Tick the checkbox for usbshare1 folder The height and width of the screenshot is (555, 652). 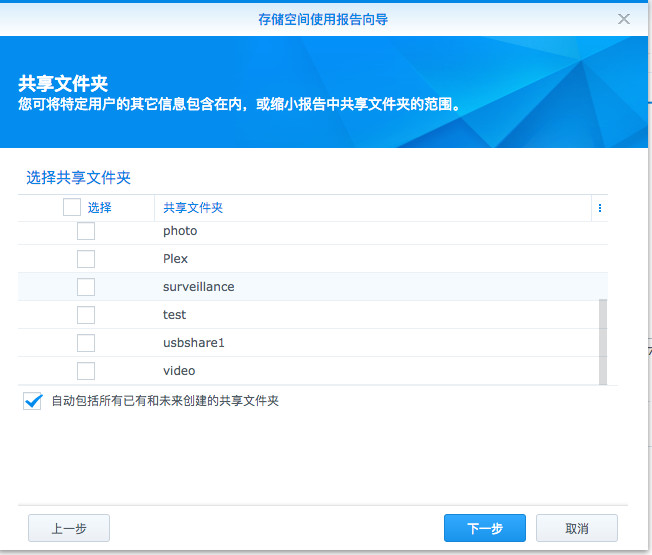click(86, 343)
